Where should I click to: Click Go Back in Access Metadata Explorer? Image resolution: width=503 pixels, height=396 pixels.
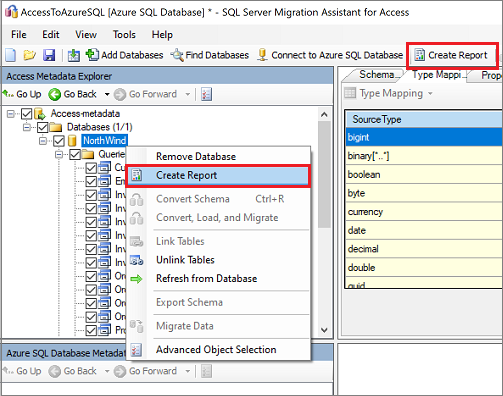click(72, 94)
